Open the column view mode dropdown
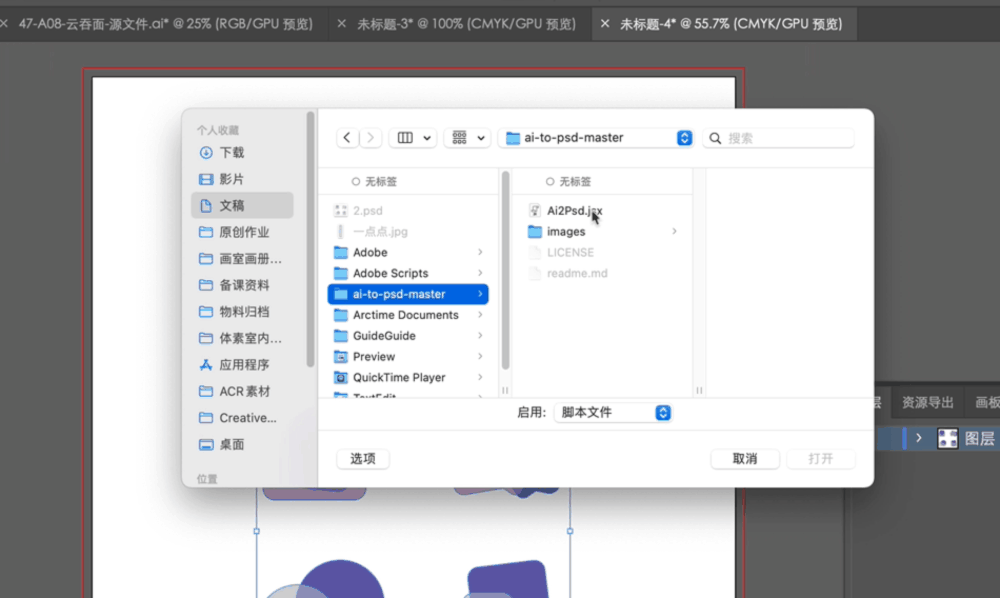 pyautogui.click(x=413, y=138)
